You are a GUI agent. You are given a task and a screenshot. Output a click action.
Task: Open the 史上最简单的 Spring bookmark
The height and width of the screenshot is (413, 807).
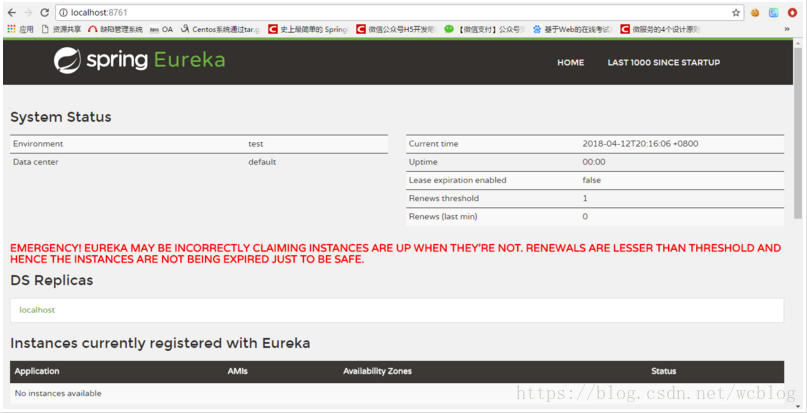(308, 29)
